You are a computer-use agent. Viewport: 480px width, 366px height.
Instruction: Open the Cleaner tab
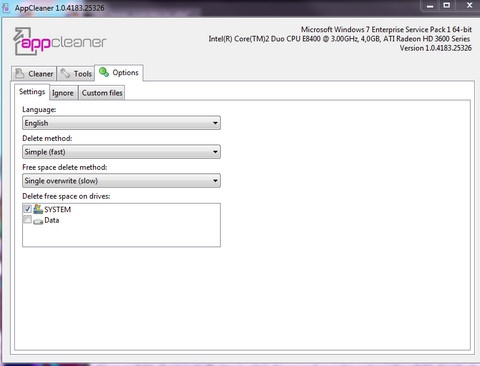34,73
